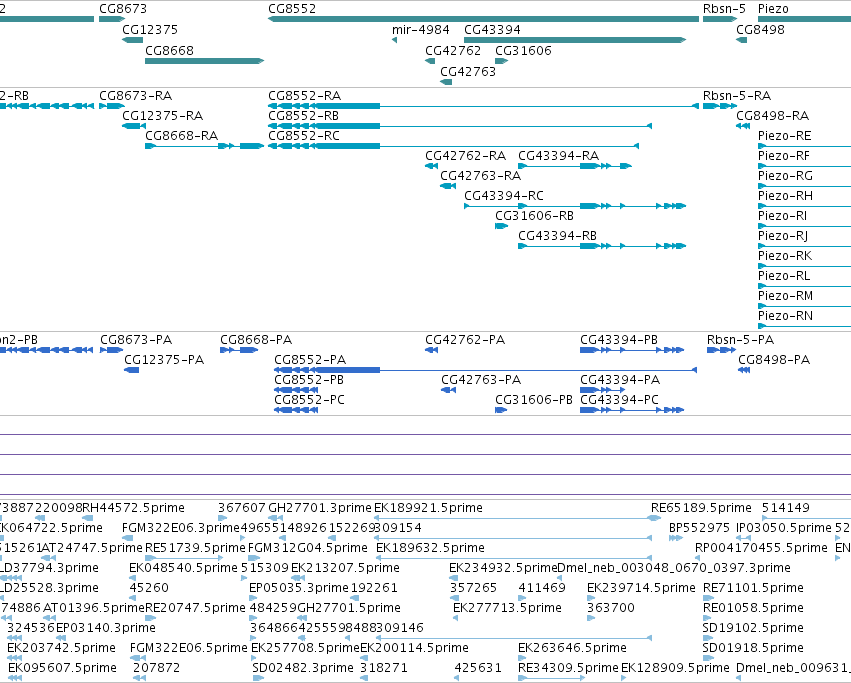Select the Rbsn-5-PA protein label

[x=740, y=340]
